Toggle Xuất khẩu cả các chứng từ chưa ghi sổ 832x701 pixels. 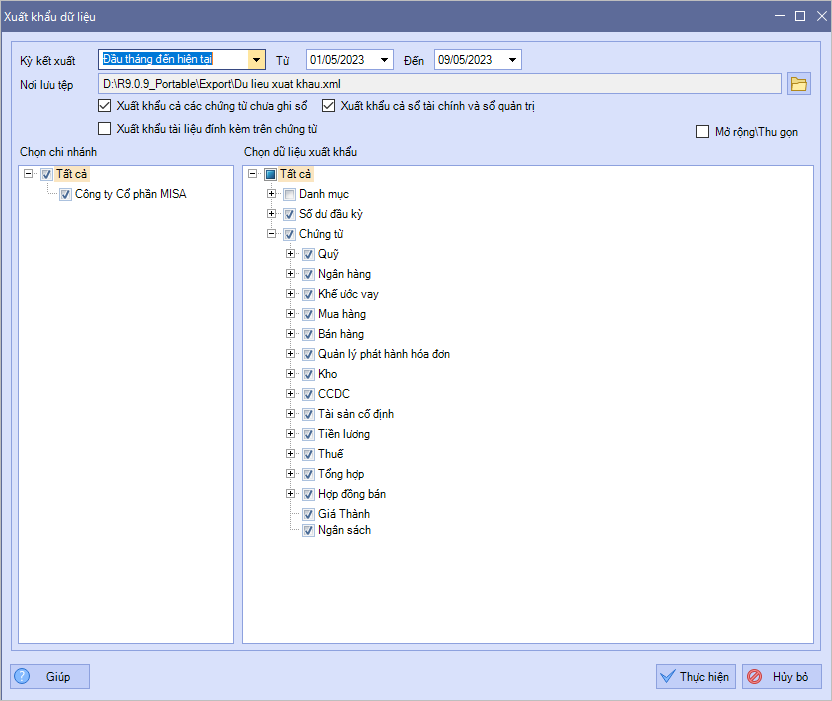pyautogui.click(x=106, y=106)
